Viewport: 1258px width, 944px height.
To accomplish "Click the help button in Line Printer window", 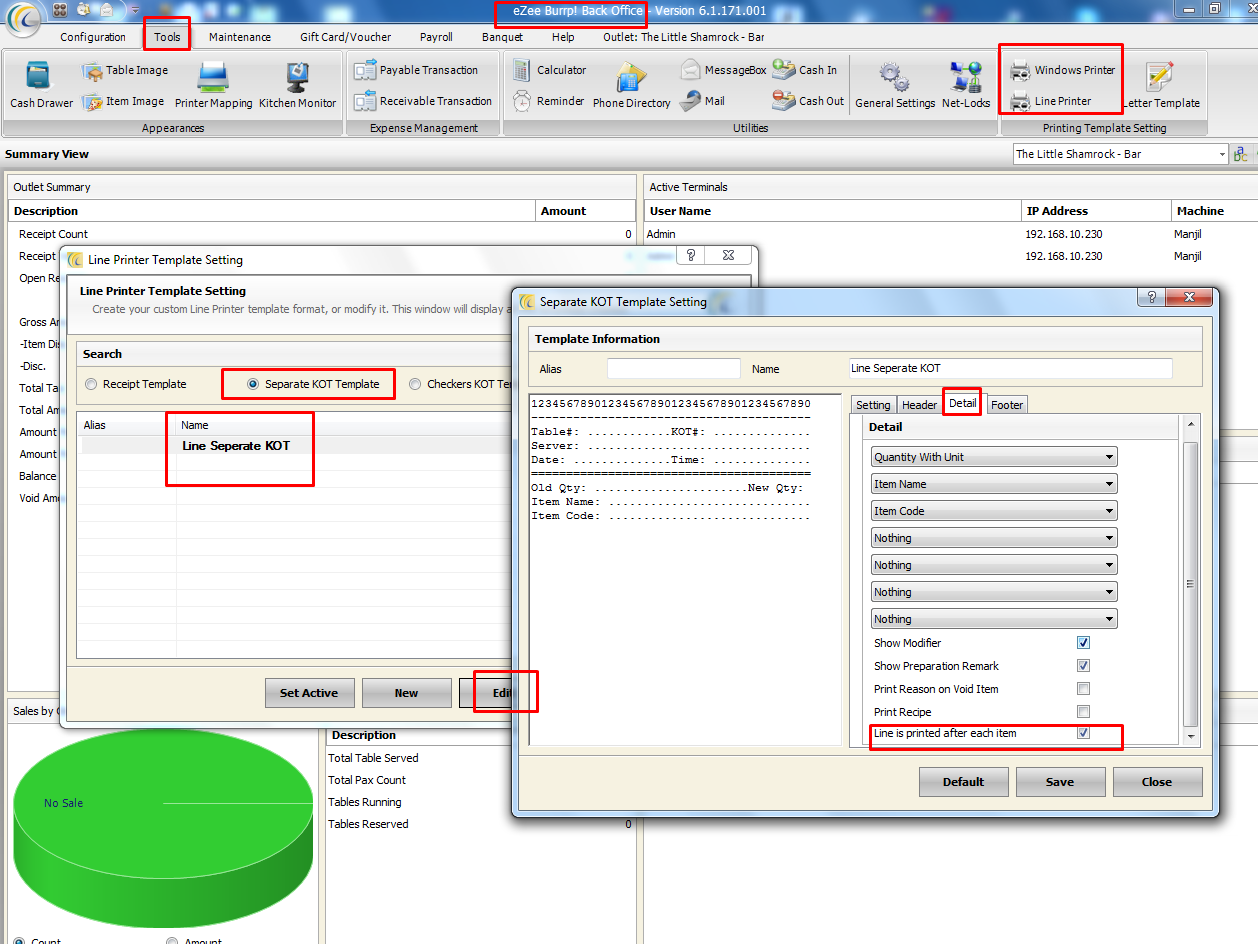I will coord(690,256).
